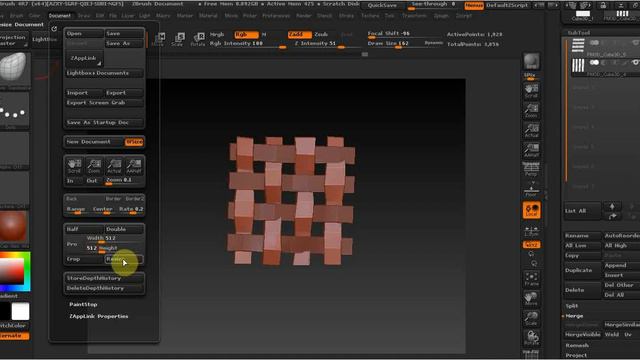Open the Render menu

(304, 16)
